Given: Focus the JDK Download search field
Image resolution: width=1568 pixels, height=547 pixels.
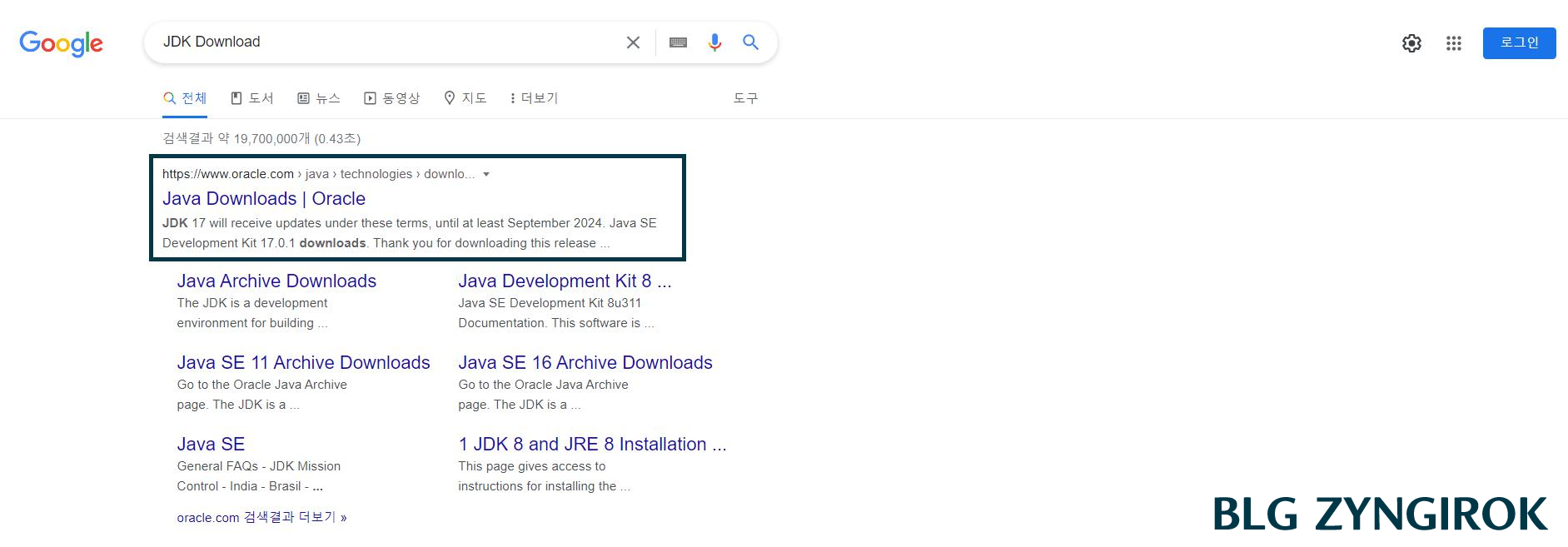Looking at the screenshot, I should [x=387, y=42].
